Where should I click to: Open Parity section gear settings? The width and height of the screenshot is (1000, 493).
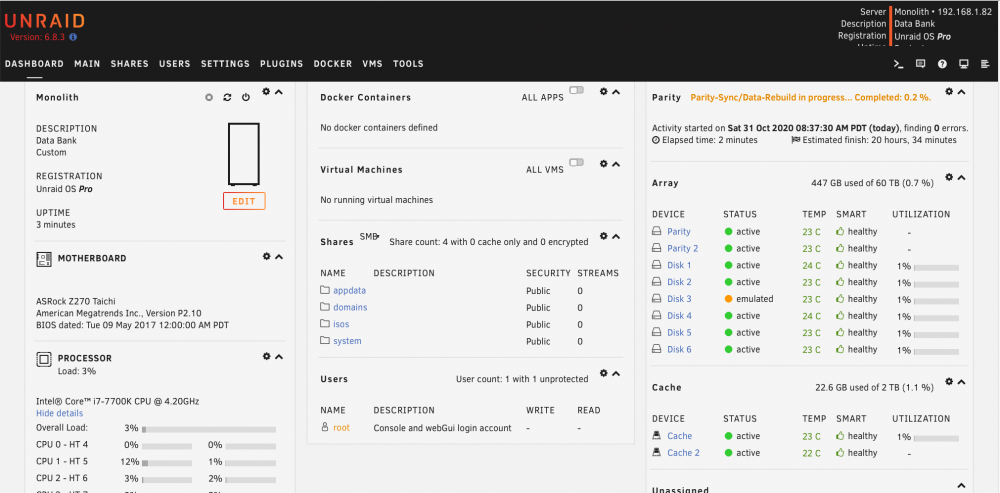[x=949, y=92]
